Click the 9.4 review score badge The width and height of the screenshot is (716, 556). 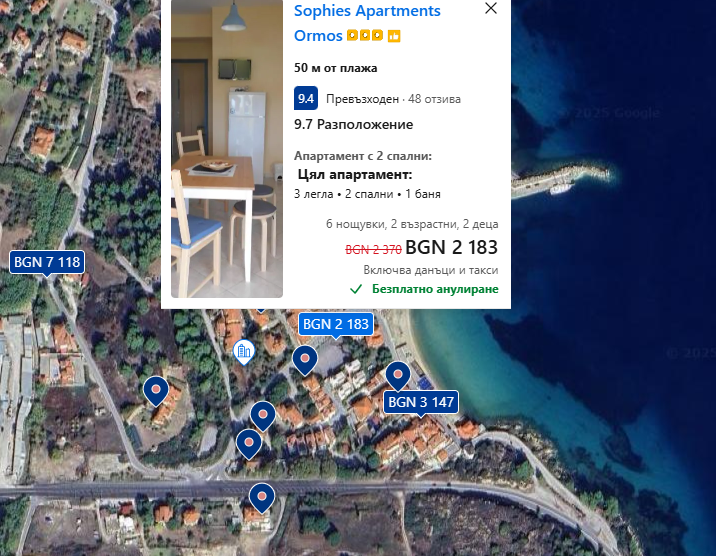[x=305, y=98]
